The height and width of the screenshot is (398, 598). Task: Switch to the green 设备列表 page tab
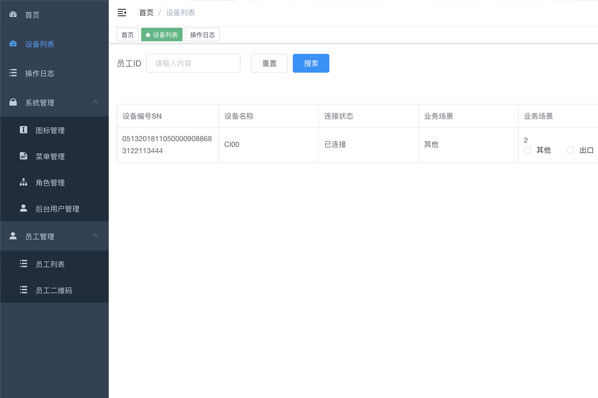(x=162, y=35)
